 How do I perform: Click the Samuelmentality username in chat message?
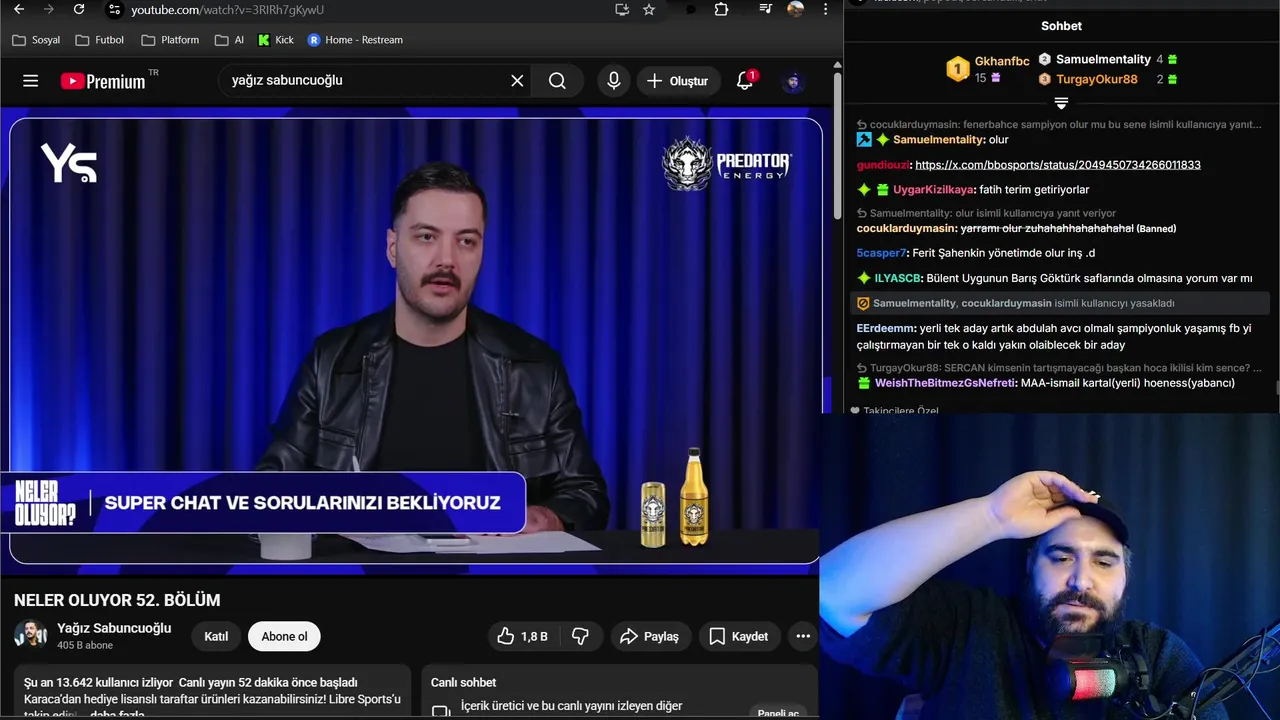point(938,140)
